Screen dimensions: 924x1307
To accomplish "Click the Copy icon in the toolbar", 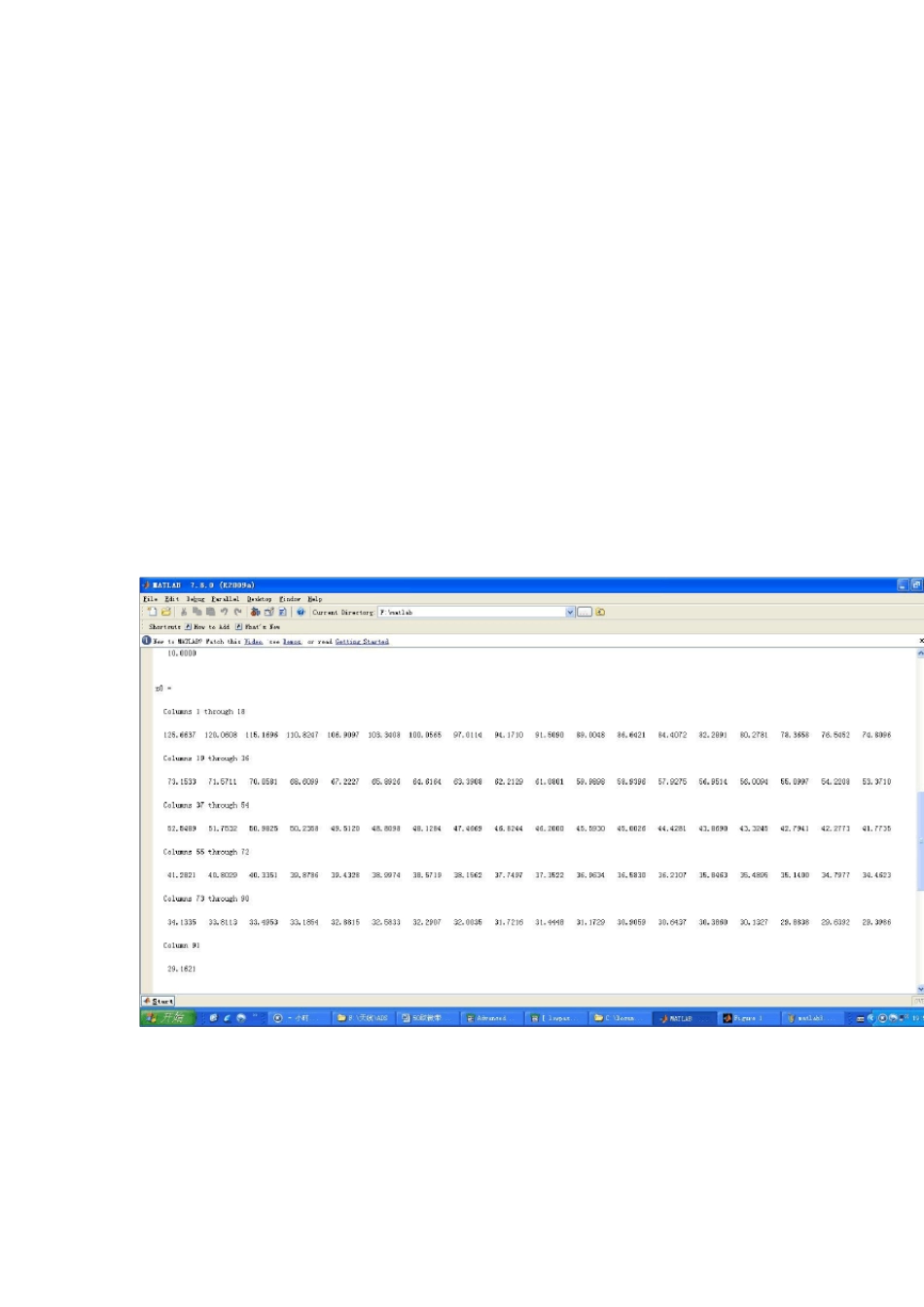I will [195, 612].
